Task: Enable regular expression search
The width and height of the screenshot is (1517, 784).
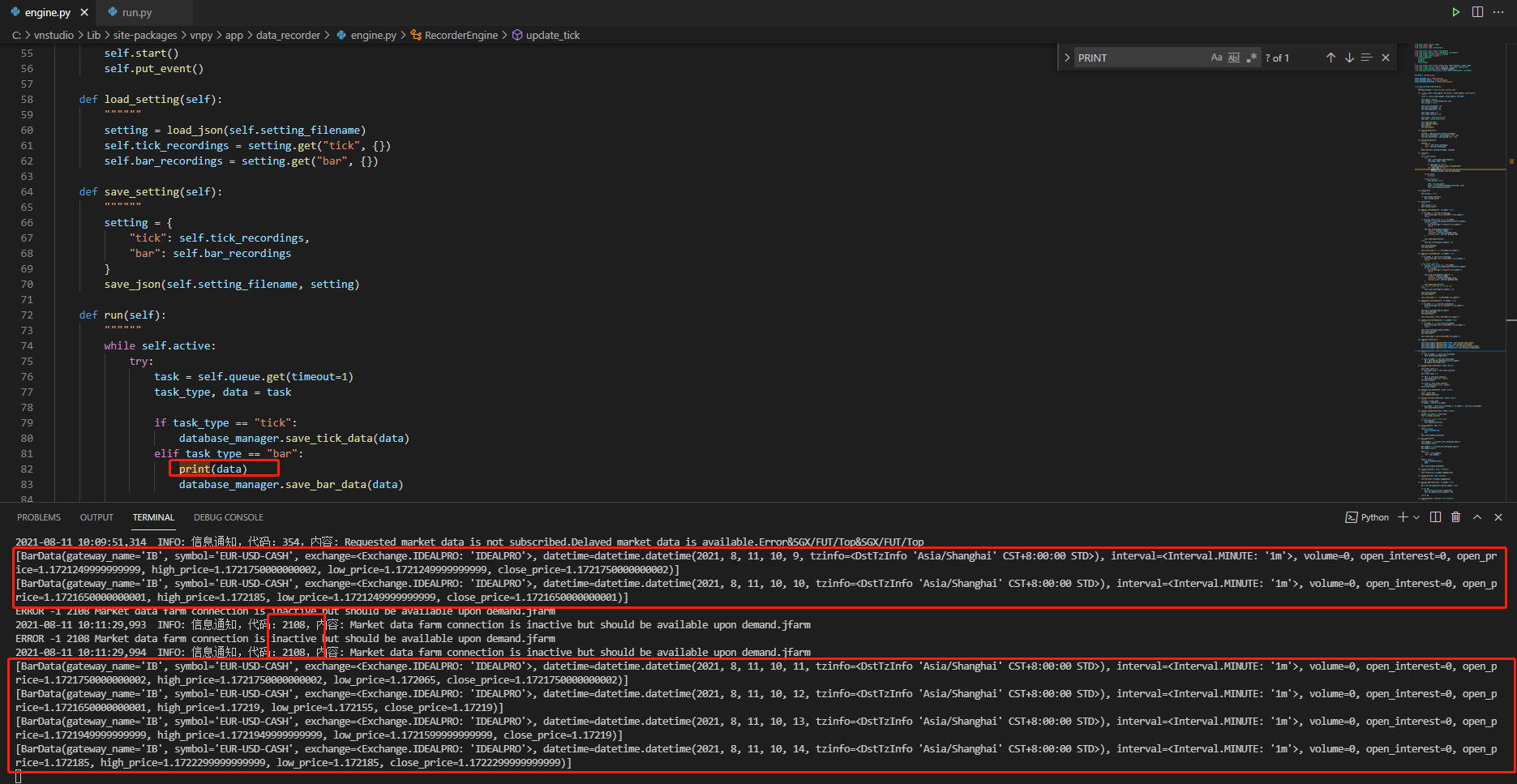Action: tap(1251, 57)
